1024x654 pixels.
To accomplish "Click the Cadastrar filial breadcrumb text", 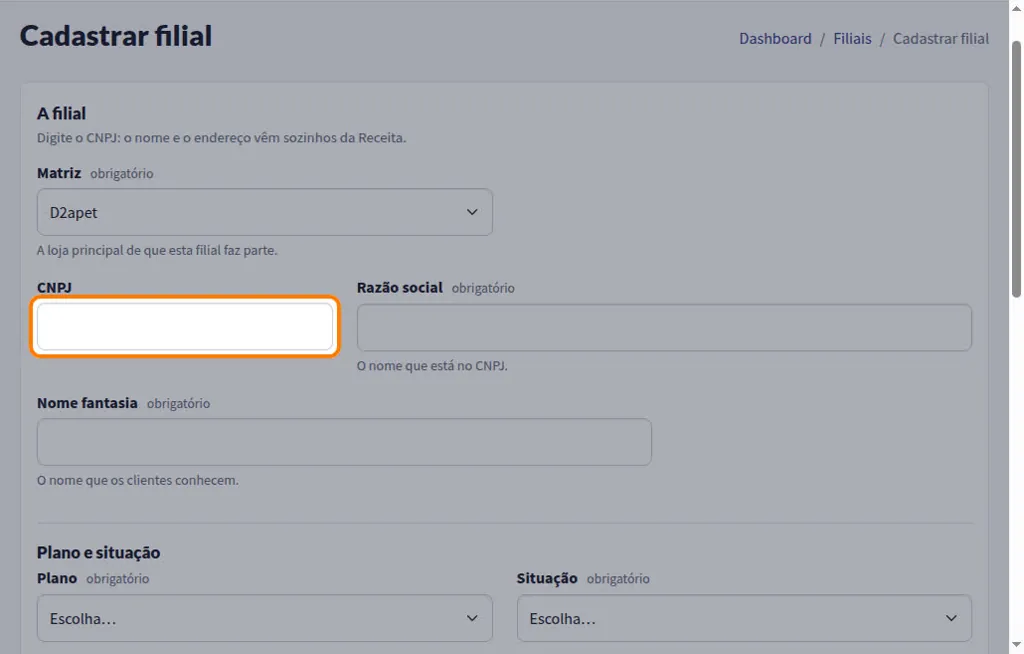I will (941, 39).
